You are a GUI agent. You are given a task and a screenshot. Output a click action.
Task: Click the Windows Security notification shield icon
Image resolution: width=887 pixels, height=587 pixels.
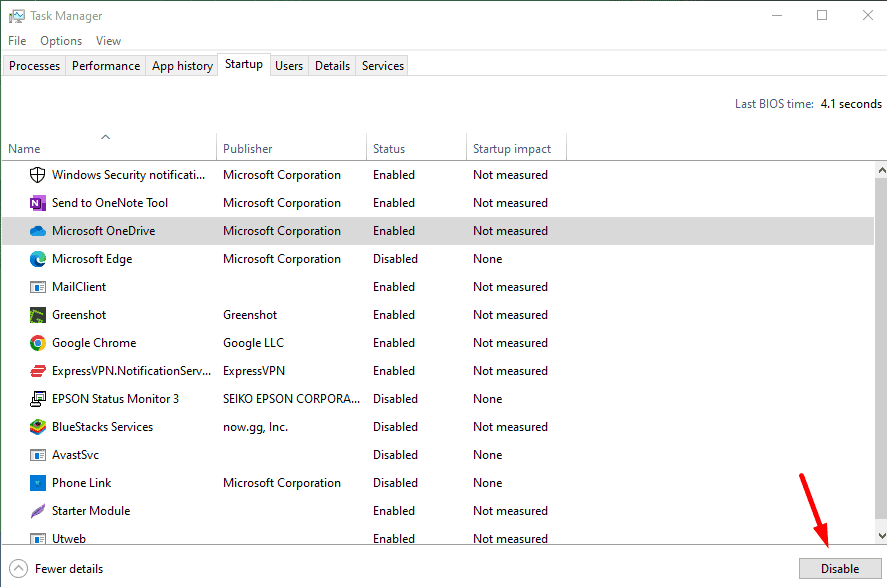pos(37,175)
